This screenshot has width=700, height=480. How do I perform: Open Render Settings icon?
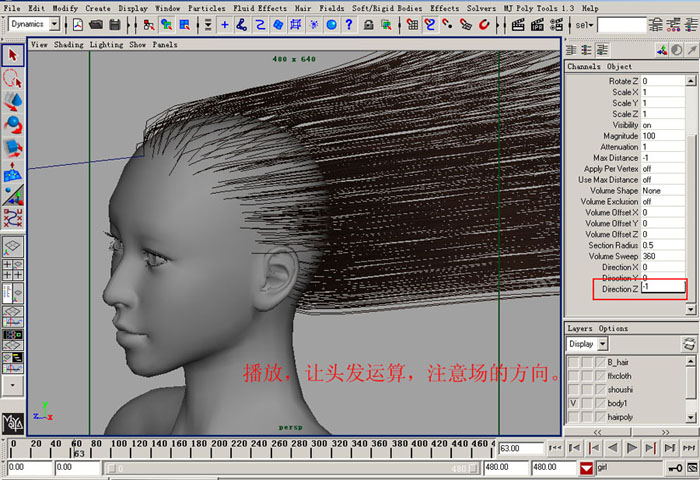pos(556,25)
